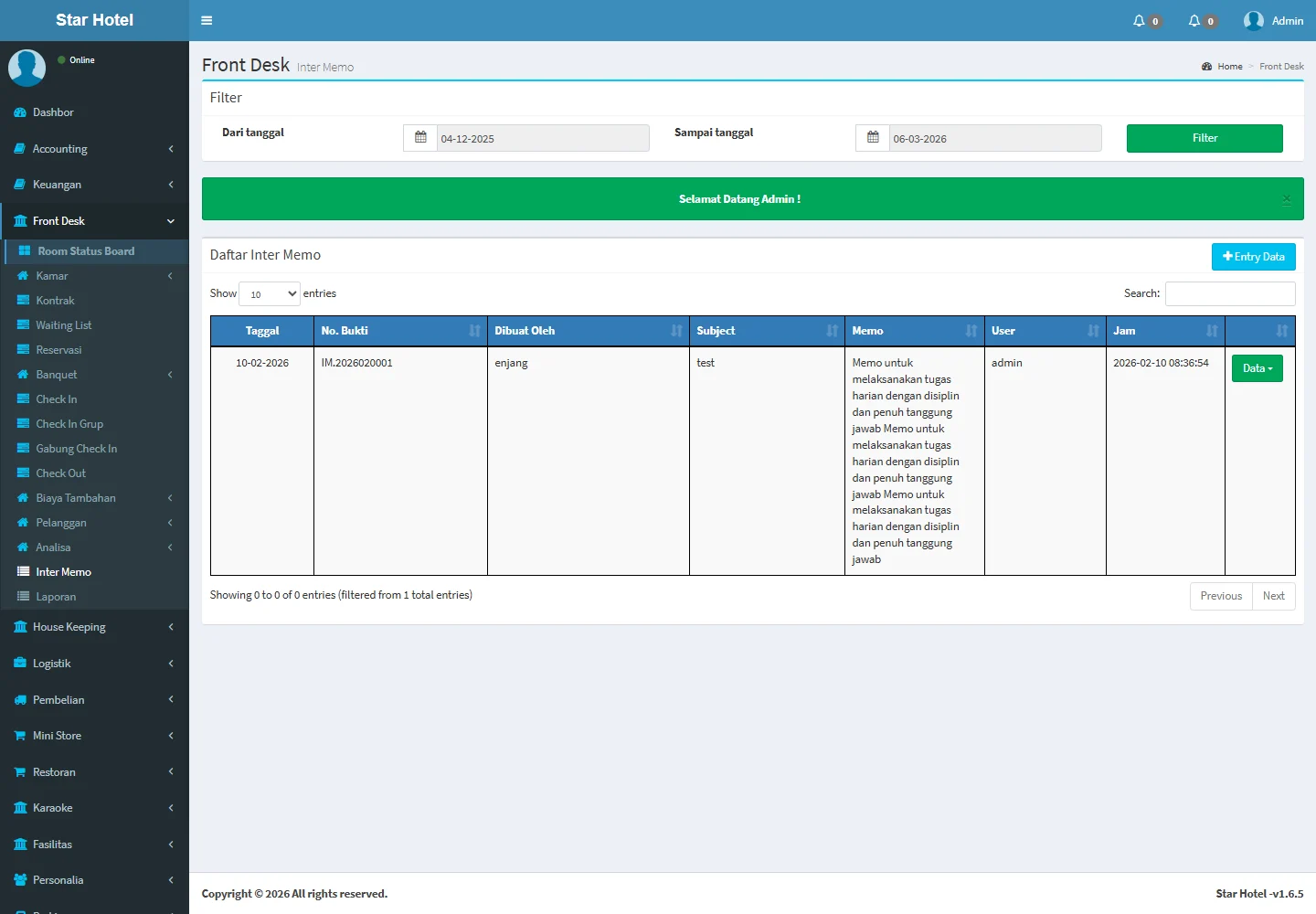1316x914 pixels.
Task: Dismiss the Selamat Datang Admin alert
Action: pyautogui.click(x=1286, y=199)
